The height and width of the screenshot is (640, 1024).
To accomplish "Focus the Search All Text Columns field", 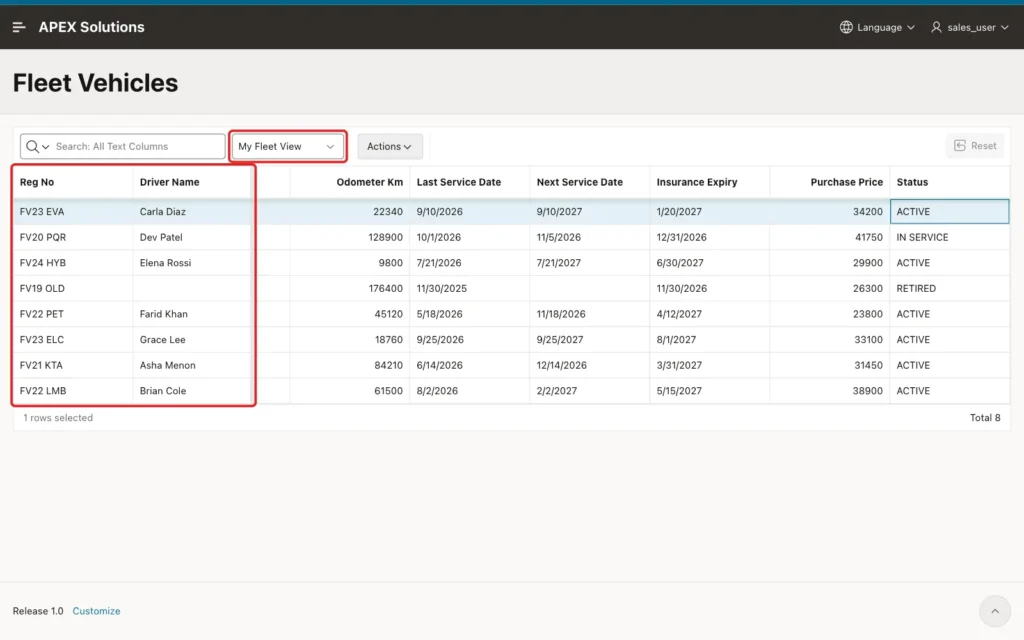I will point(137,146).
